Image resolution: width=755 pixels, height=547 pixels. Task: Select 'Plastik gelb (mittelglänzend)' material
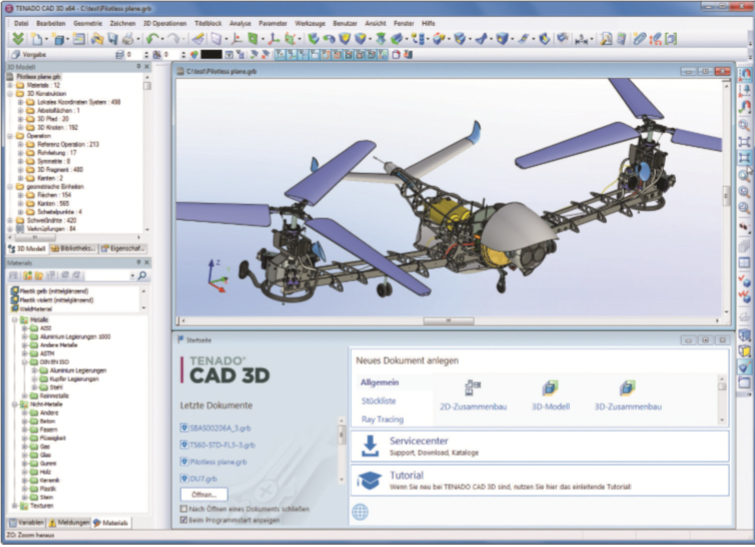tap(49, 291)
